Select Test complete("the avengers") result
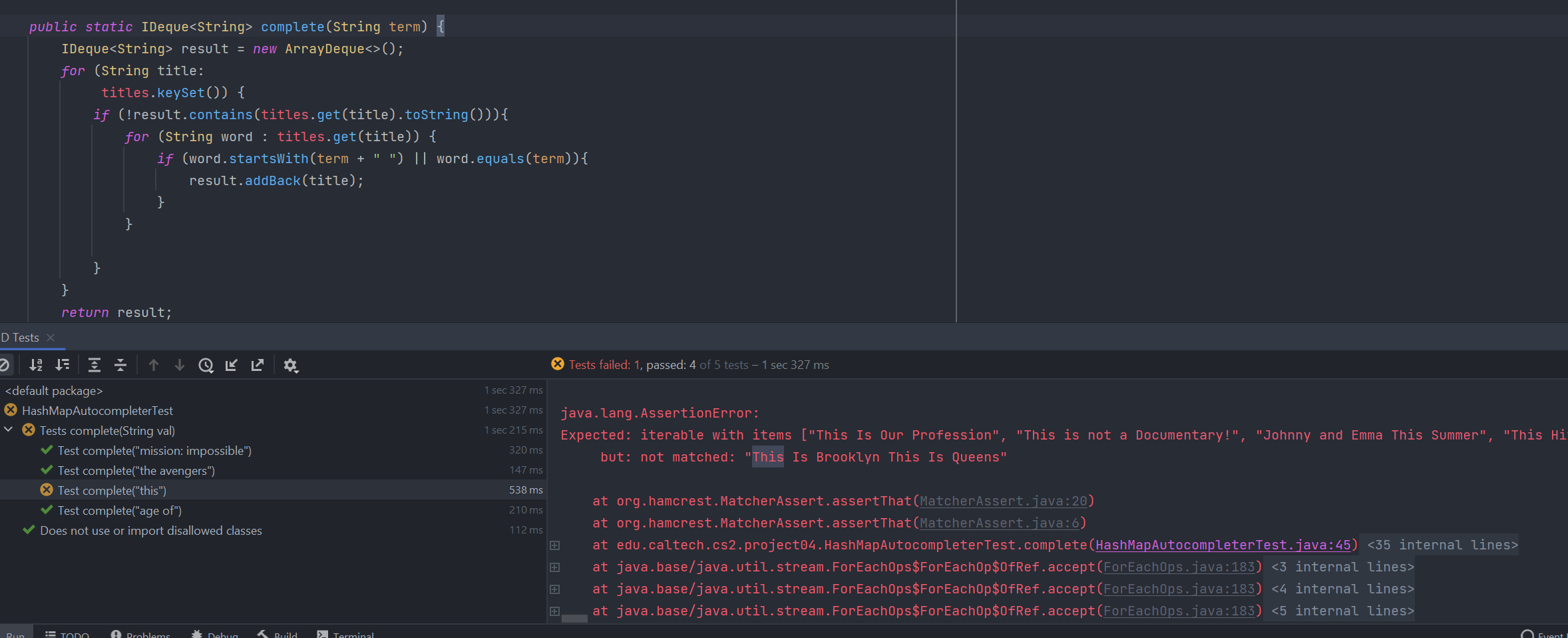1568x638 pixels. click(136, 471)
